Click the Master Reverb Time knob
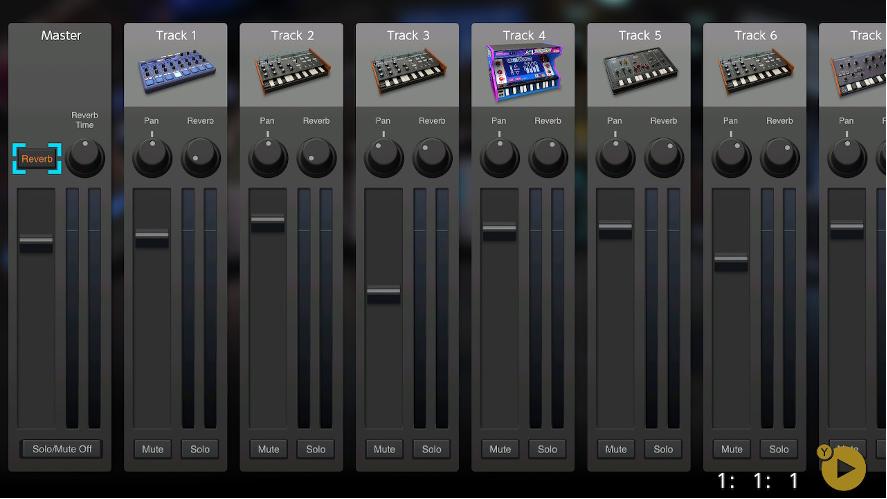The image size is (887, 499). click(85, 157)
